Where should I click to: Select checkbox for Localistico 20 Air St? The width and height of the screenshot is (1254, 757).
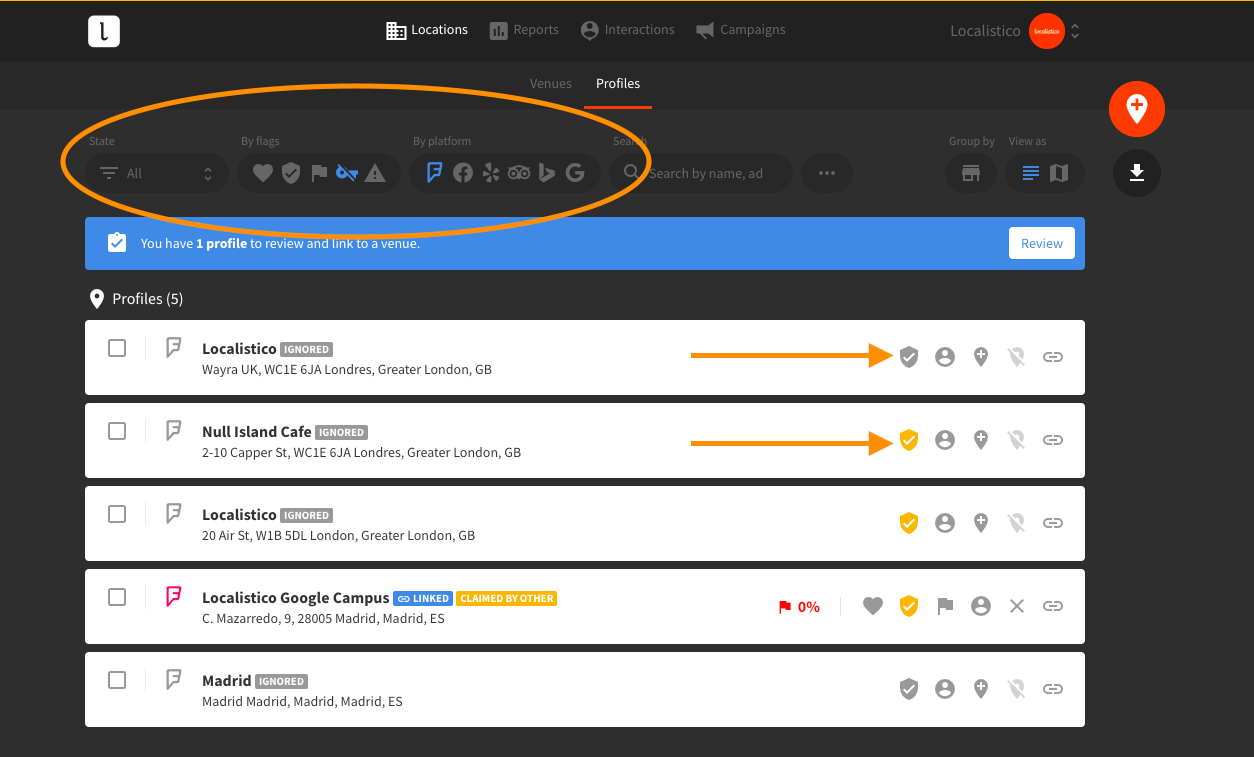tap(117, 514)
